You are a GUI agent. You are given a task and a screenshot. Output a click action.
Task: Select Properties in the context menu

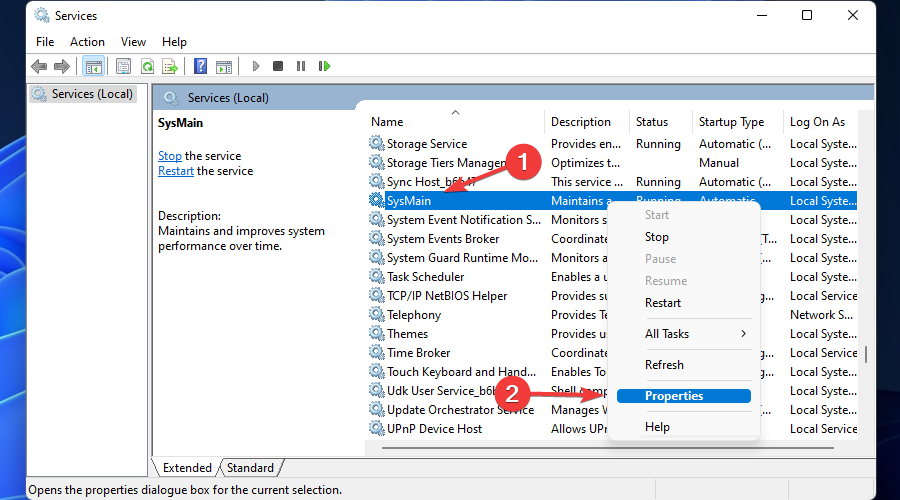point(684,396)
